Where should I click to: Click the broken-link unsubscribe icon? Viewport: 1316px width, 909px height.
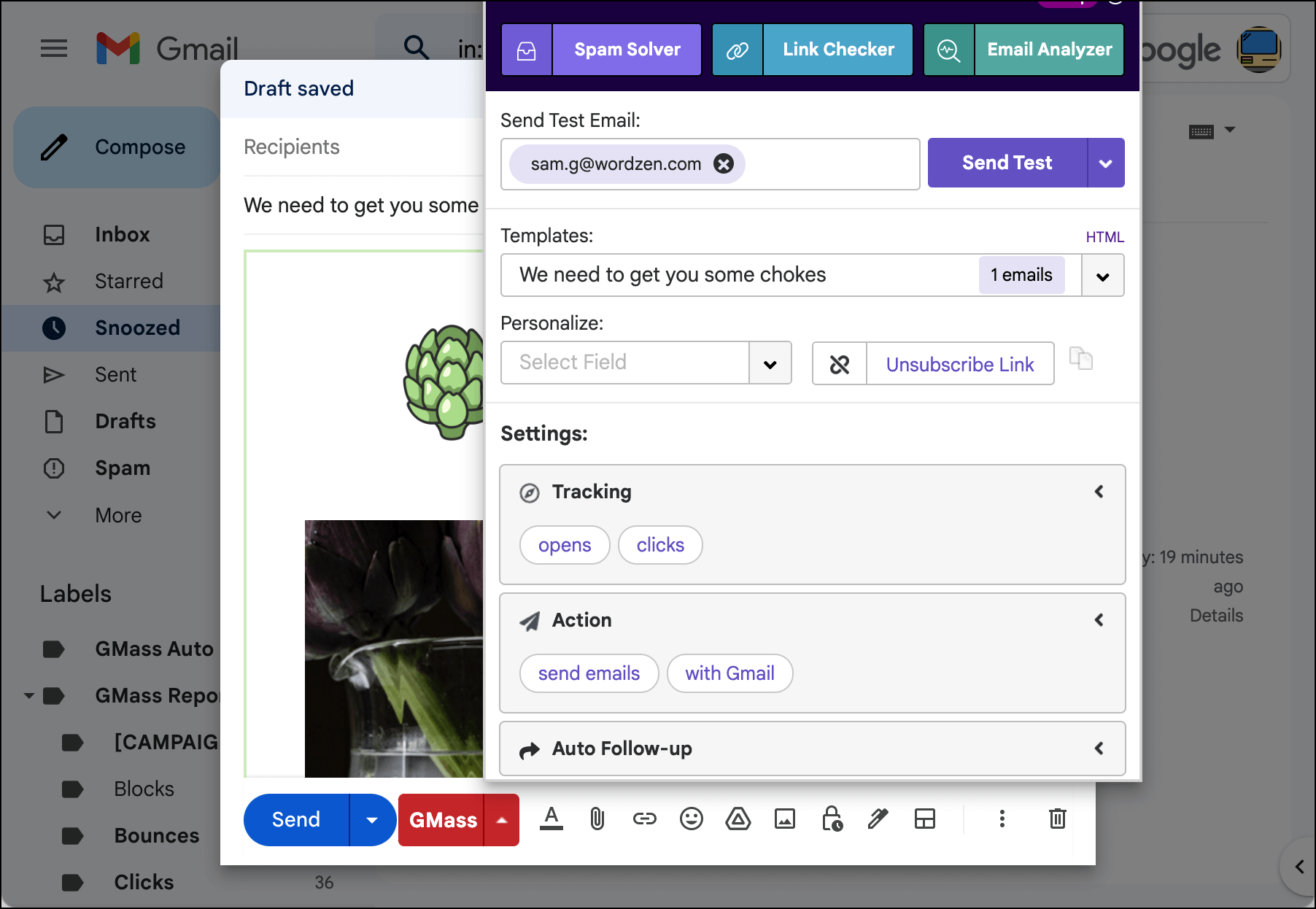tap(840, 364)
